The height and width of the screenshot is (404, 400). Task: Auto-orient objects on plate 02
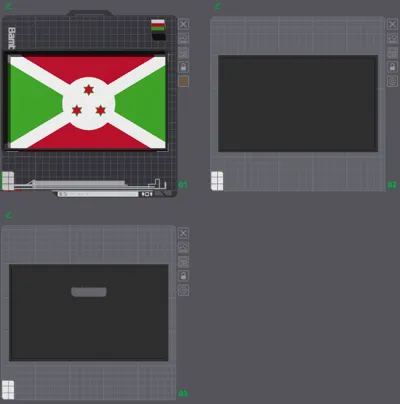tap(392, 38)
